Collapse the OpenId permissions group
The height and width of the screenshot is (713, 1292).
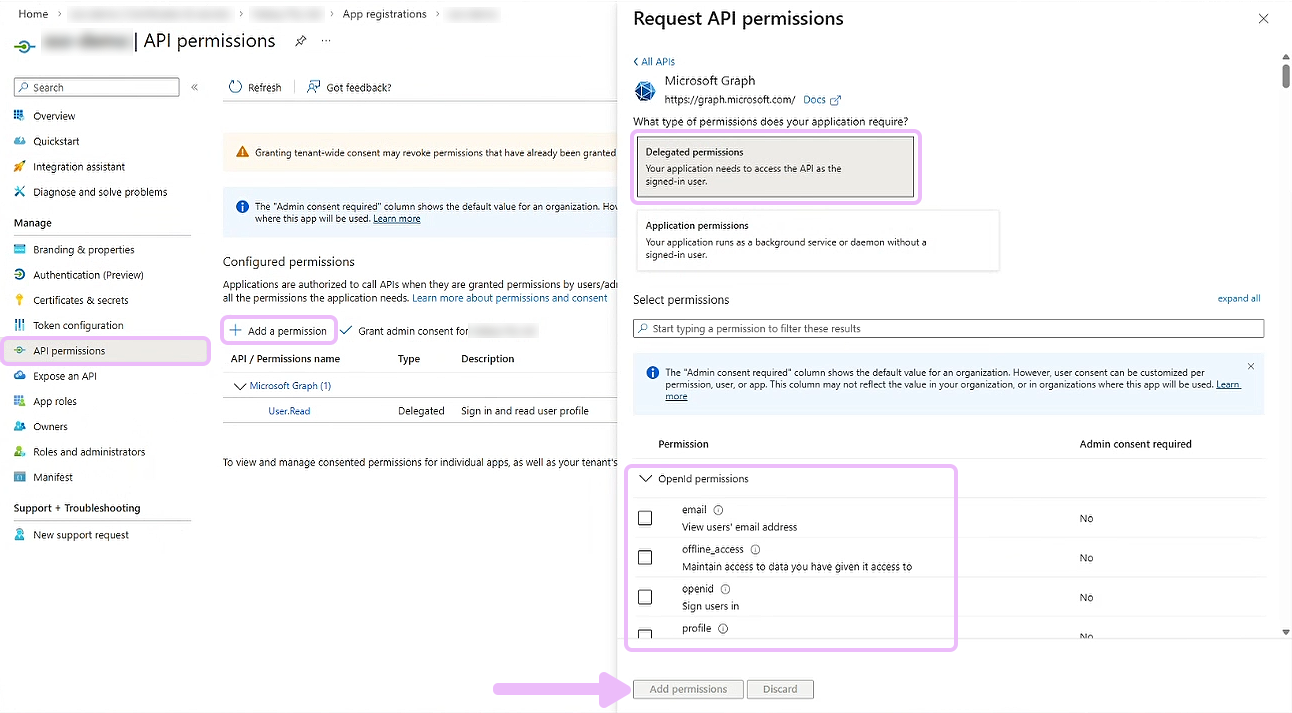[x=645, y=479]
